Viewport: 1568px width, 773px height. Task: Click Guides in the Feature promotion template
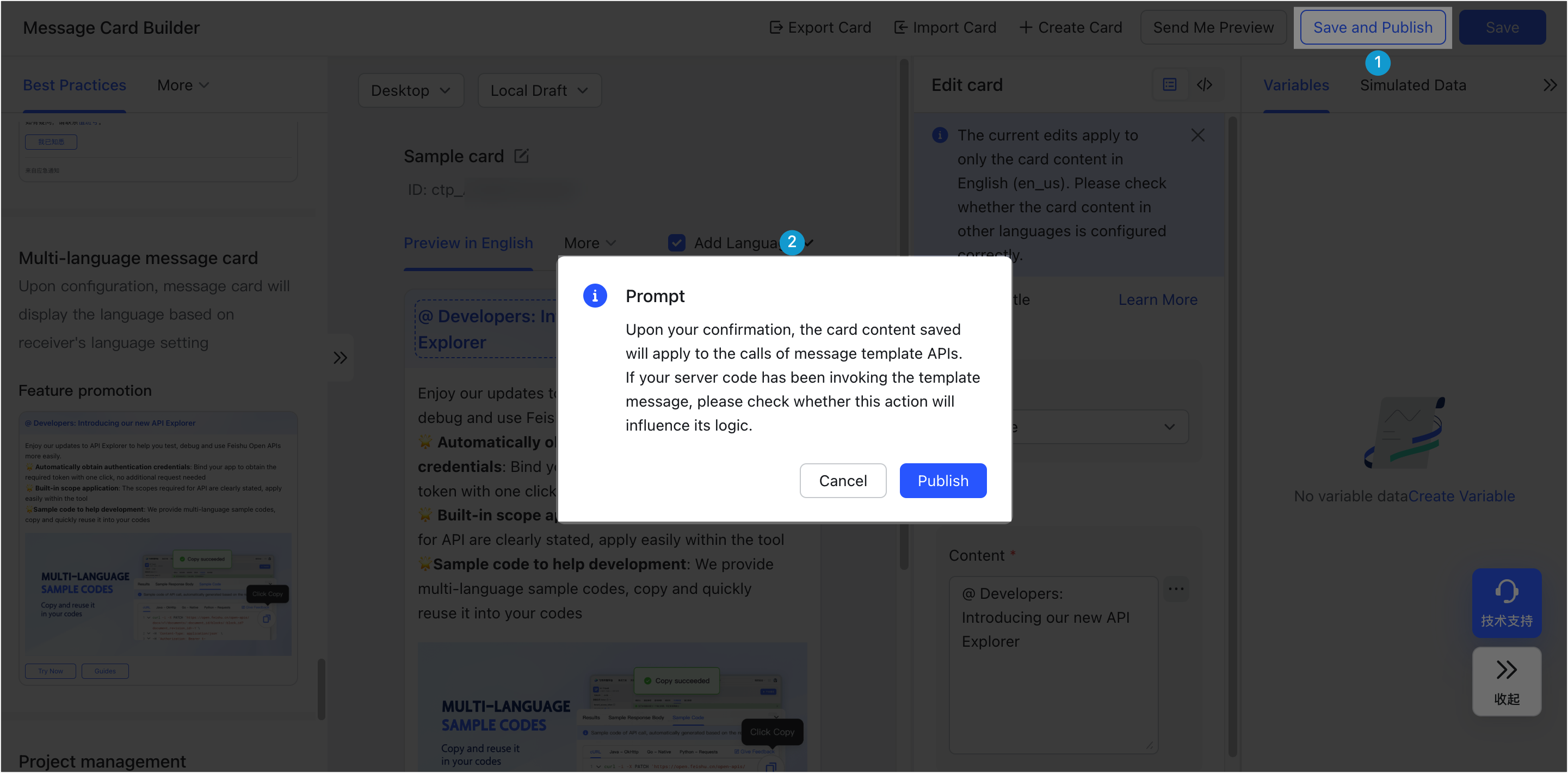104,671
